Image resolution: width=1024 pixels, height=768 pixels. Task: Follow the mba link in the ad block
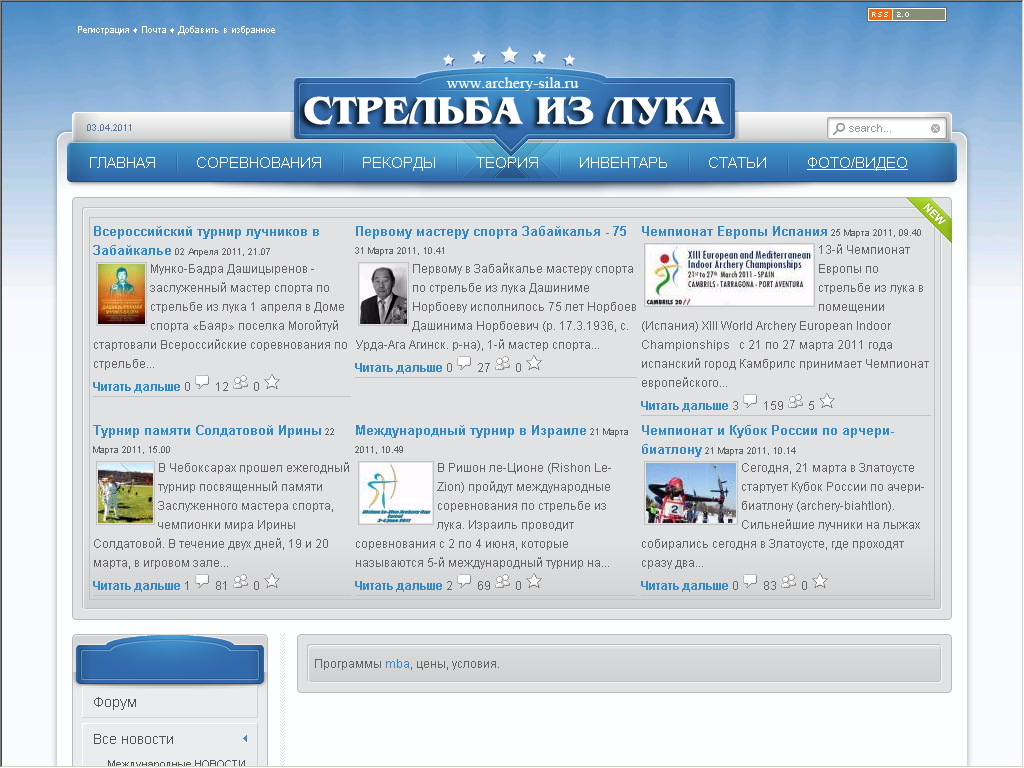397,664
